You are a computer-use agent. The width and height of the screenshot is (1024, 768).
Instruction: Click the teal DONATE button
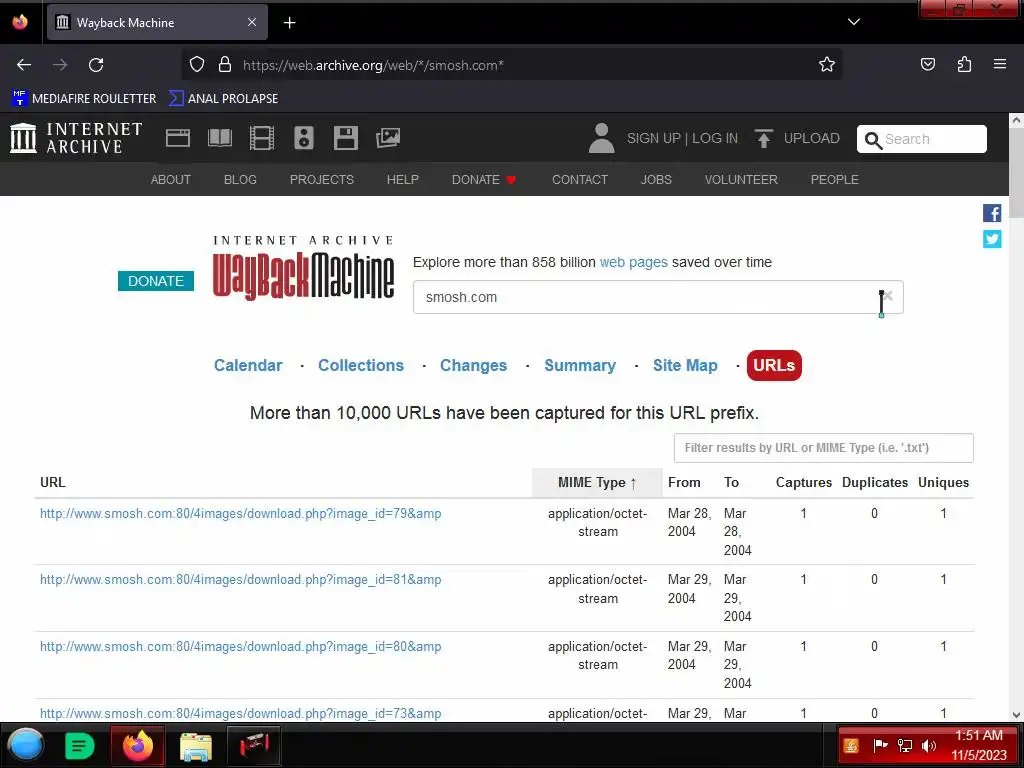click(x=155, y=281)
